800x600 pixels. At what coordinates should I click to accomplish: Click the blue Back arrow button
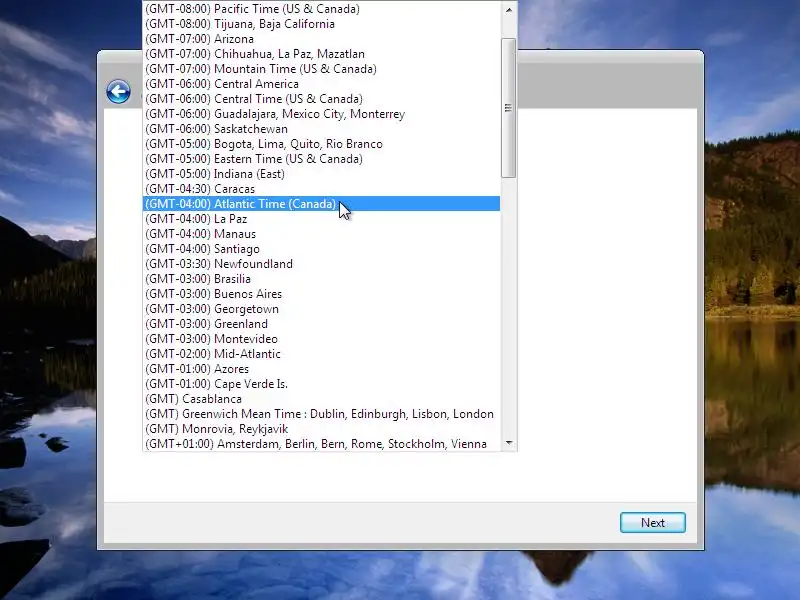pyautogui.click(x=118, y=92)
